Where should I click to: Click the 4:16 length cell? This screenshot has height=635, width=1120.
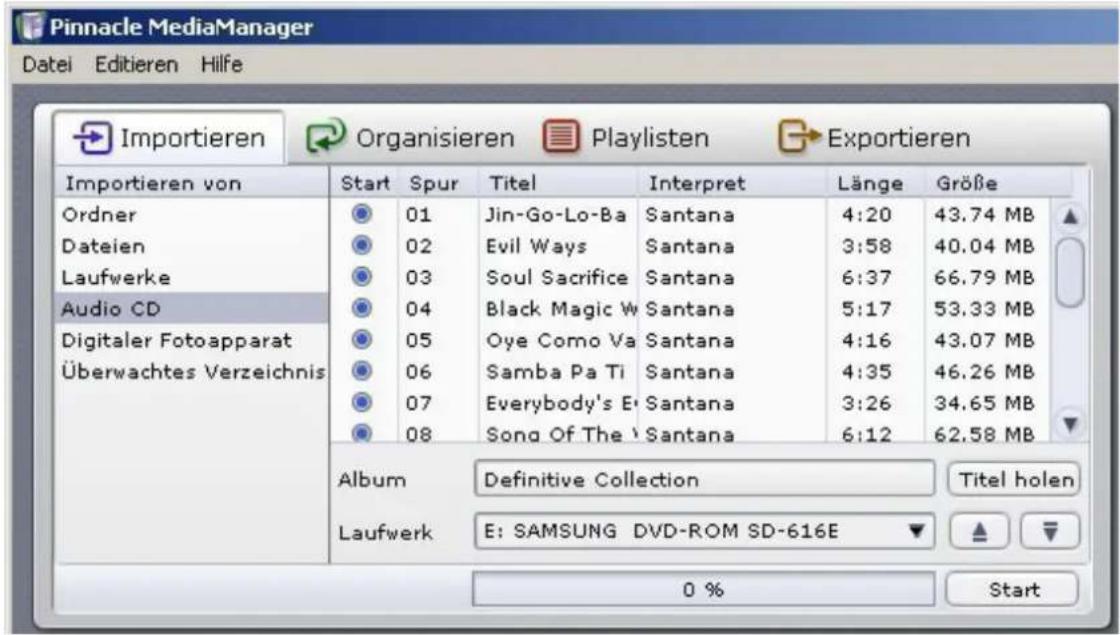coord(866,340)
